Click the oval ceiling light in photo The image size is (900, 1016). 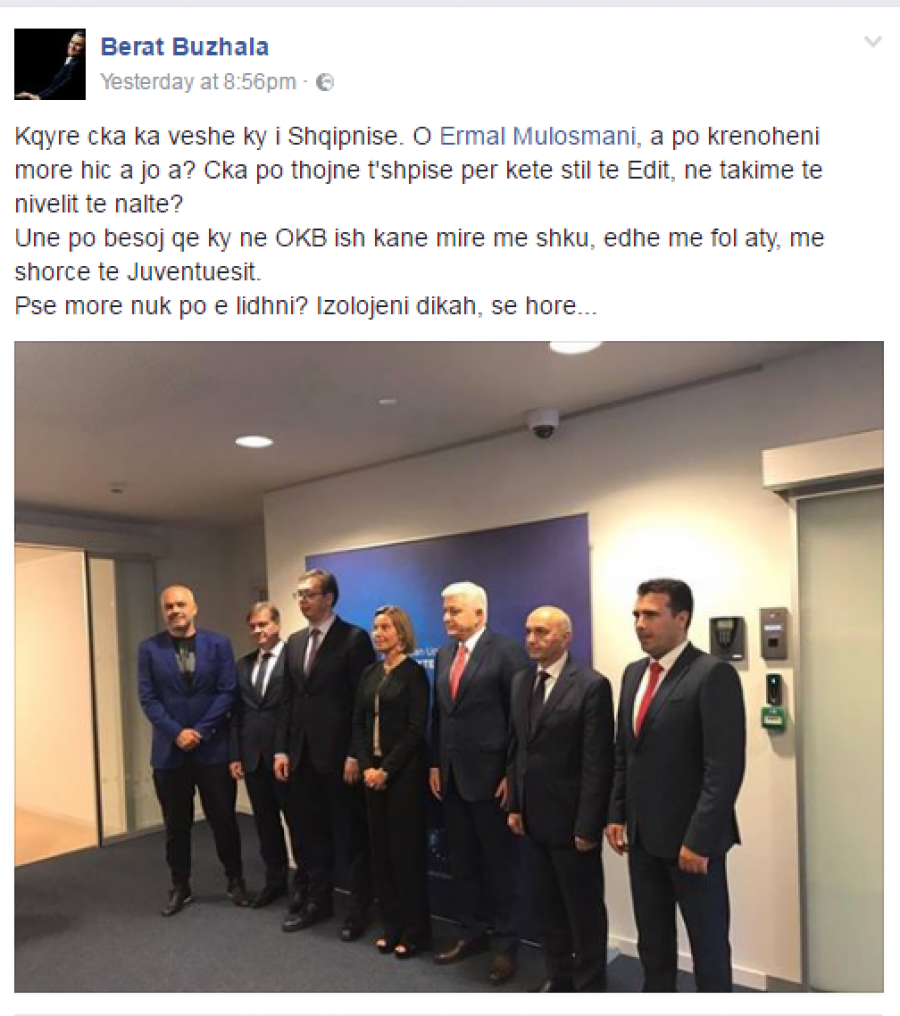click(x=254, y=442)
